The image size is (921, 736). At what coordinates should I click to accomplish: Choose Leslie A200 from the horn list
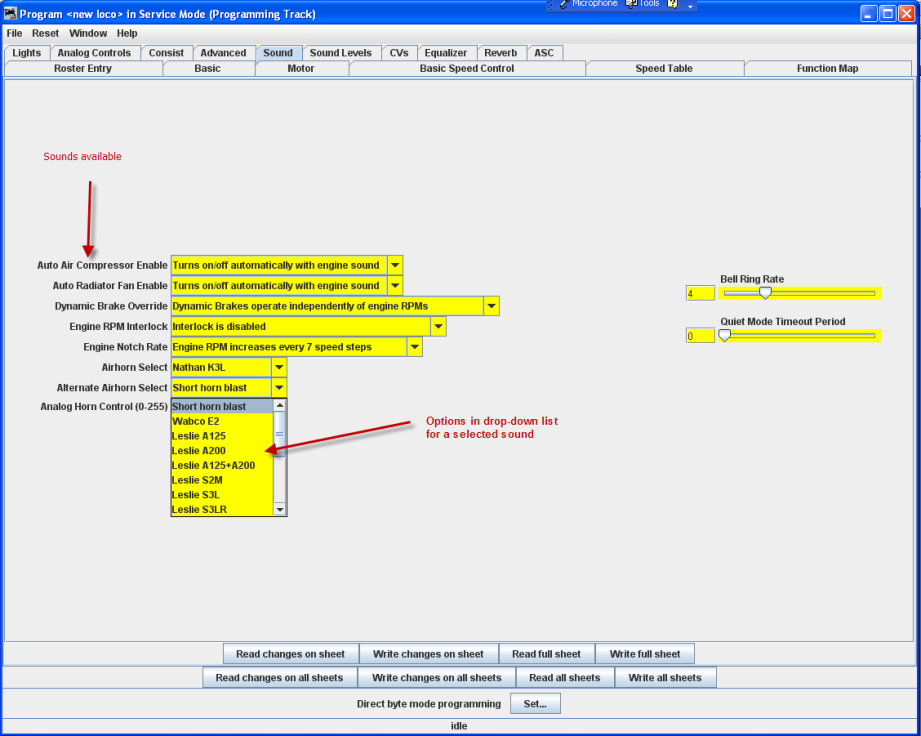pos(199,451)
